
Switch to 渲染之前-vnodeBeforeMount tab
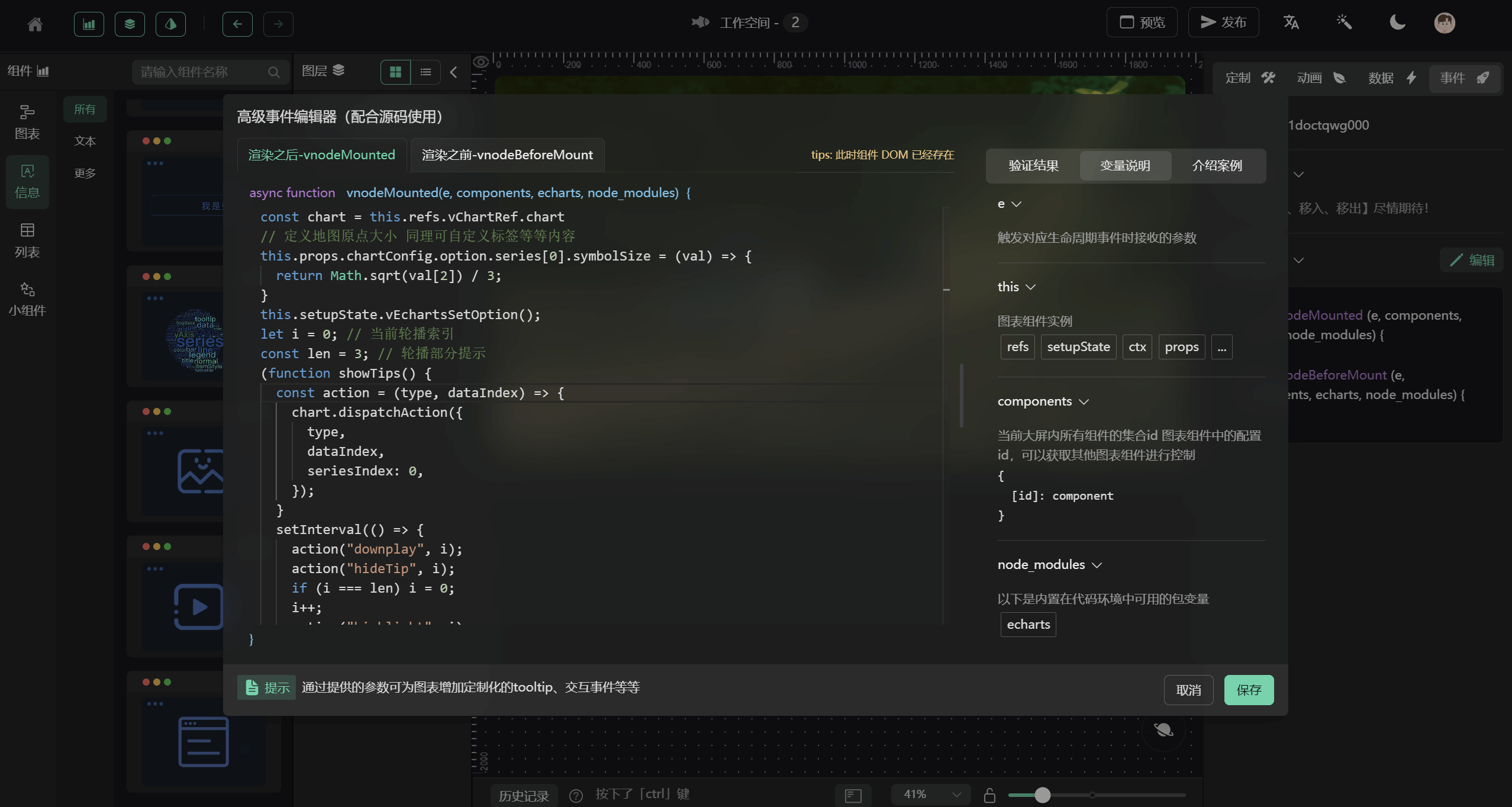pos(507,155)
